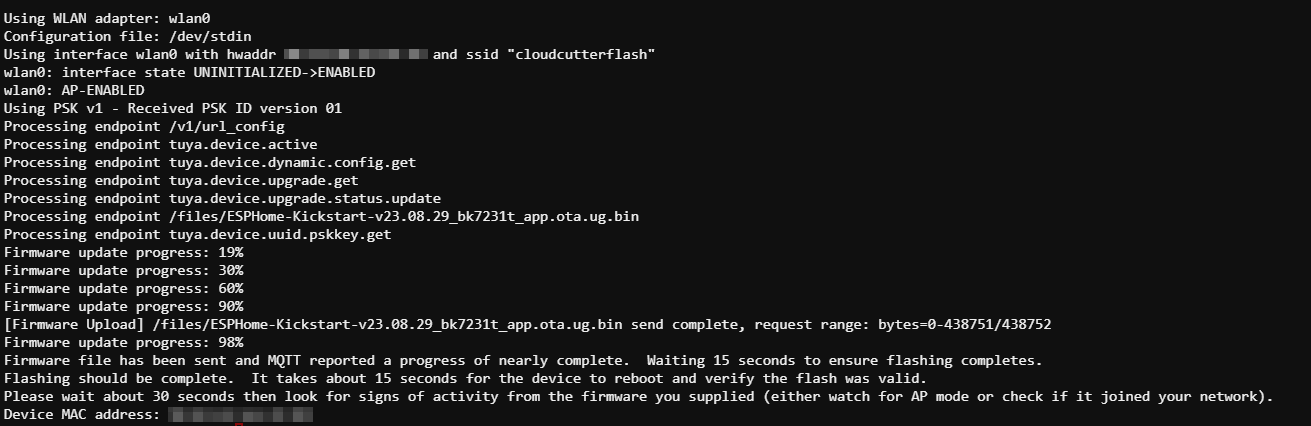This screenshot has width=1311, height=426.
Task: Click the 'tuya.device.upgrade.get' endpoint line
Action: (180, 180)
